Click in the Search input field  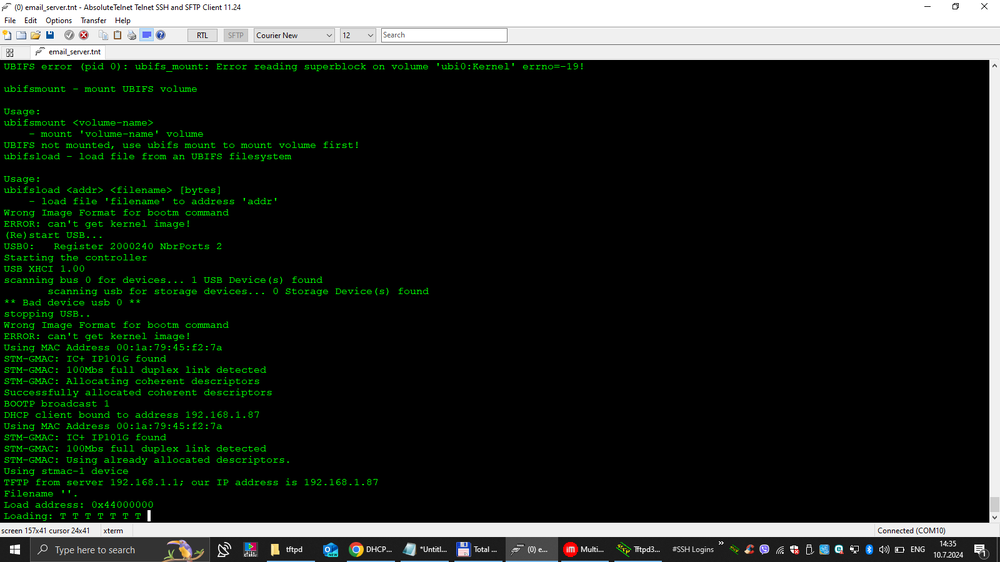(x=444, y=35)
